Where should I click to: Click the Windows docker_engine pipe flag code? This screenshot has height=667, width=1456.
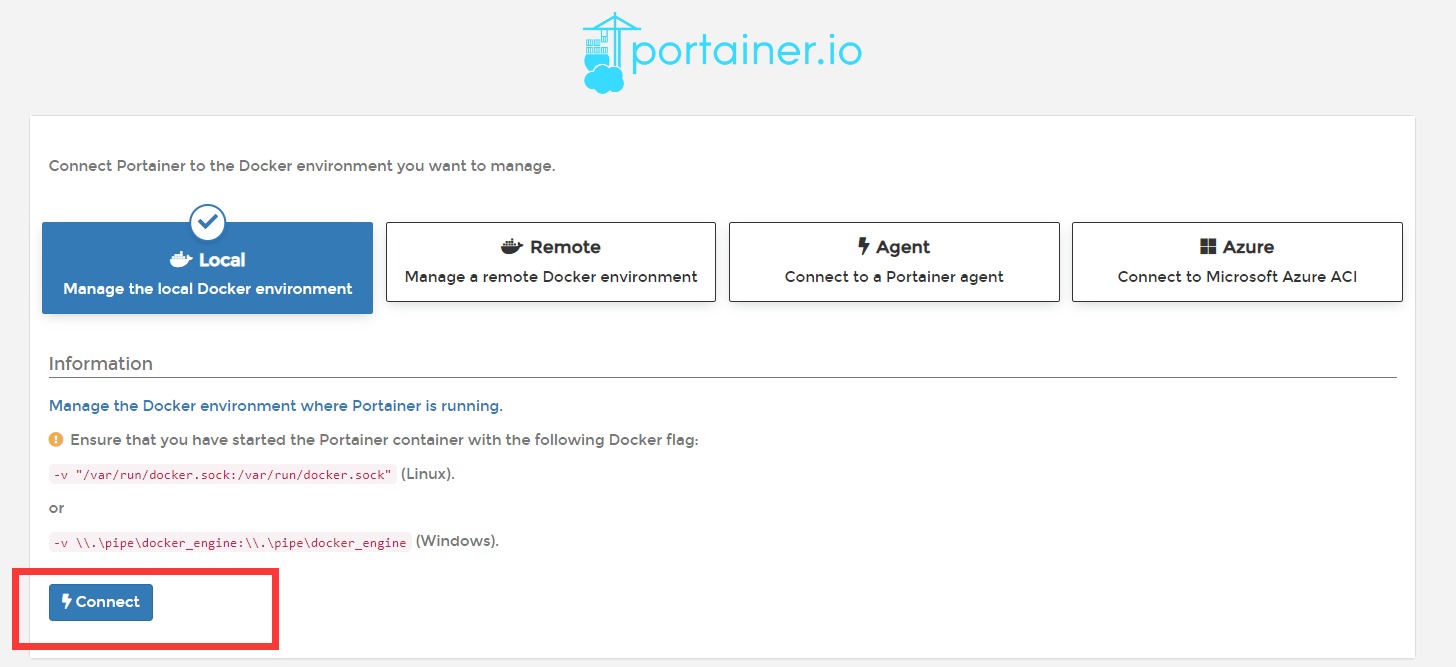point(230,542)
